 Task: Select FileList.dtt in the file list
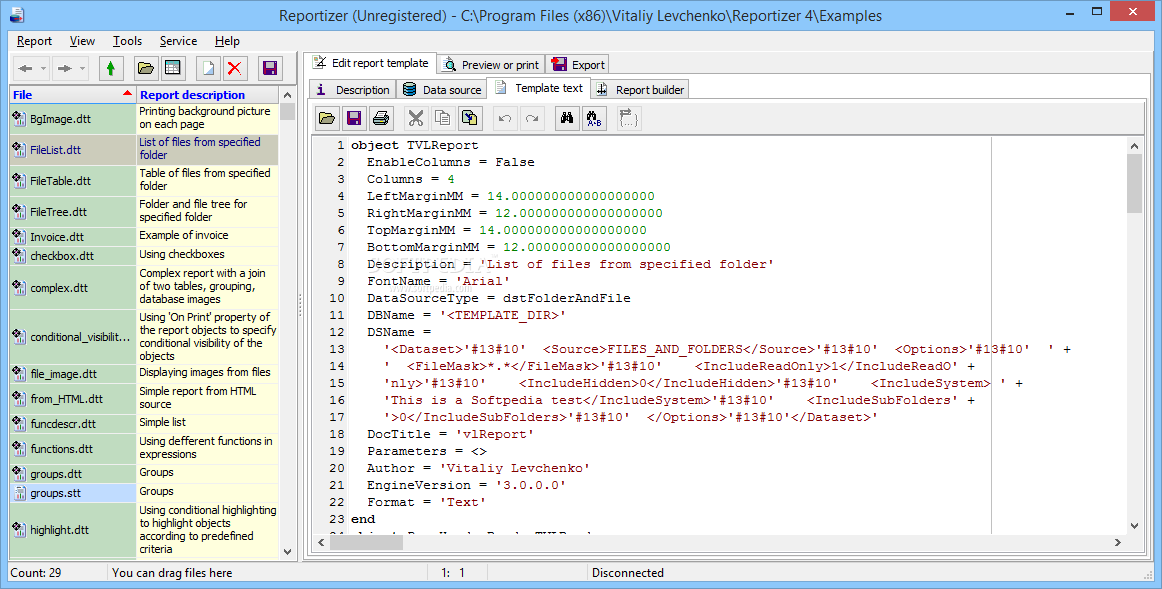[x=73, y=150]
